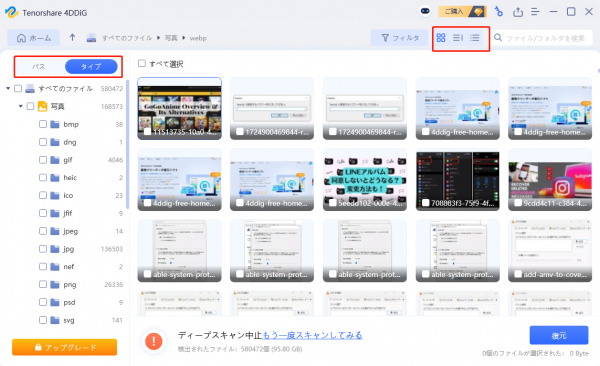Tick the gif folder checkbox
The width and height of the screenshot is (600, 366).
click(x=43, y=160)
